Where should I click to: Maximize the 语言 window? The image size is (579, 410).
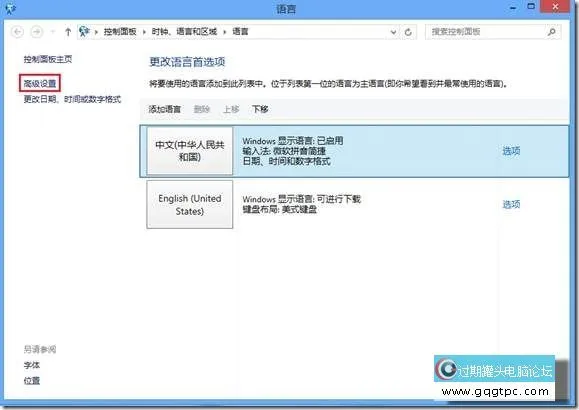[x=531, y=7]
